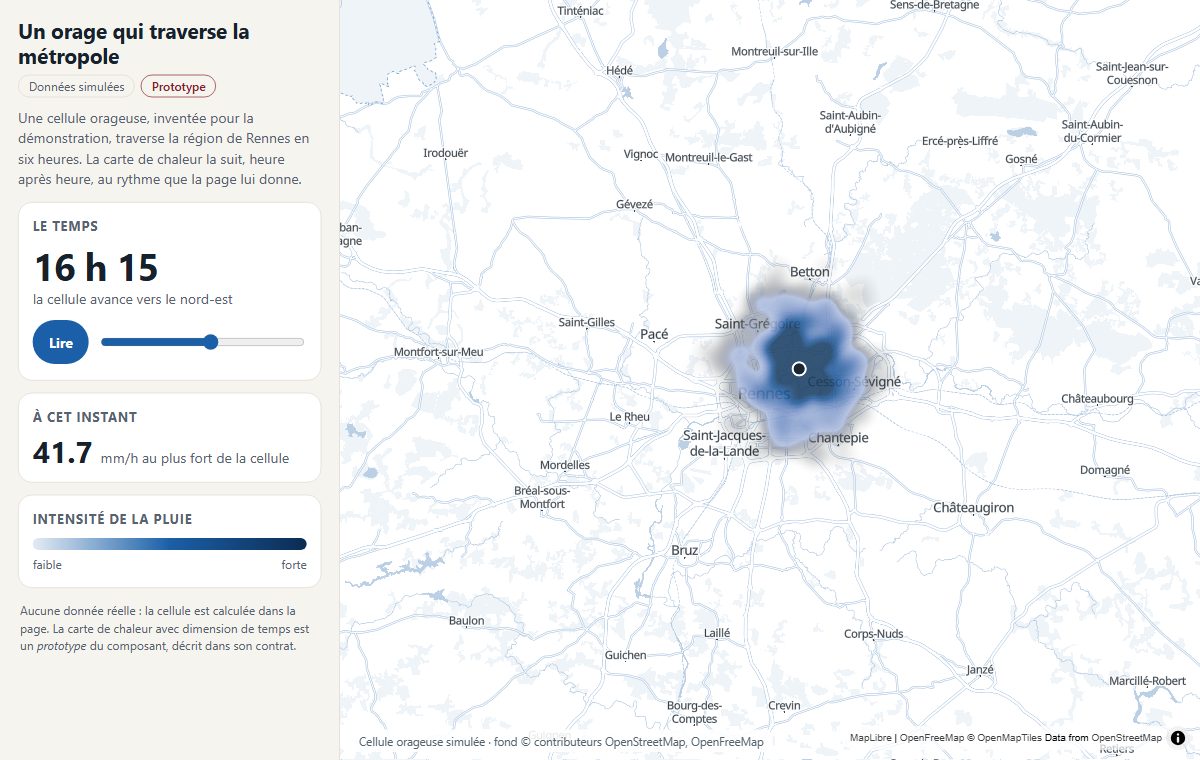Click the Janzé town label

[980, 669]
